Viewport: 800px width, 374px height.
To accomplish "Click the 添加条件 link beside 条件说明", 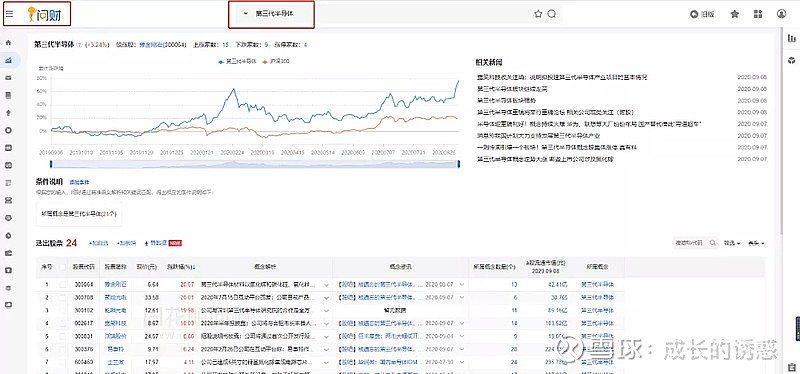I will click(79, 182).
